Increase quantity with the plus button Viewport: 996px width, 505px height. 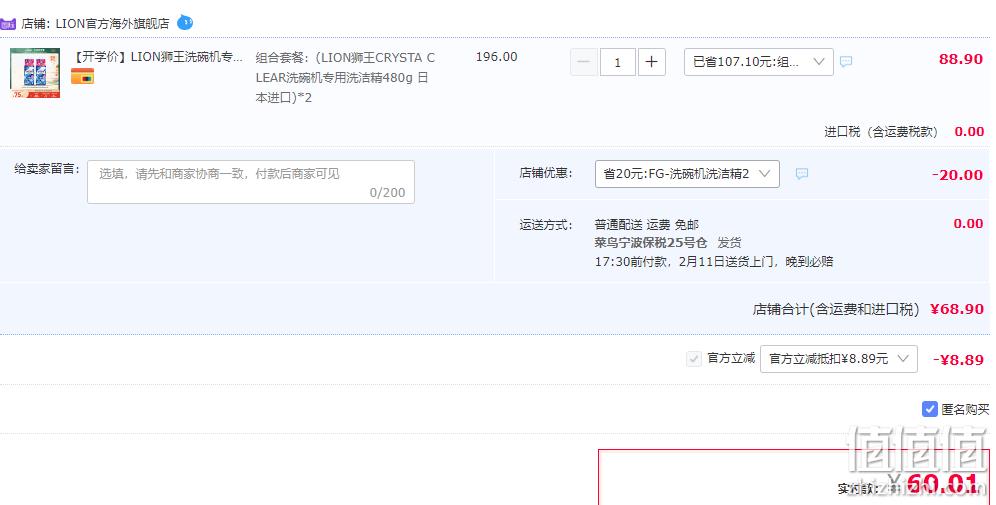(x=651, y=62)
